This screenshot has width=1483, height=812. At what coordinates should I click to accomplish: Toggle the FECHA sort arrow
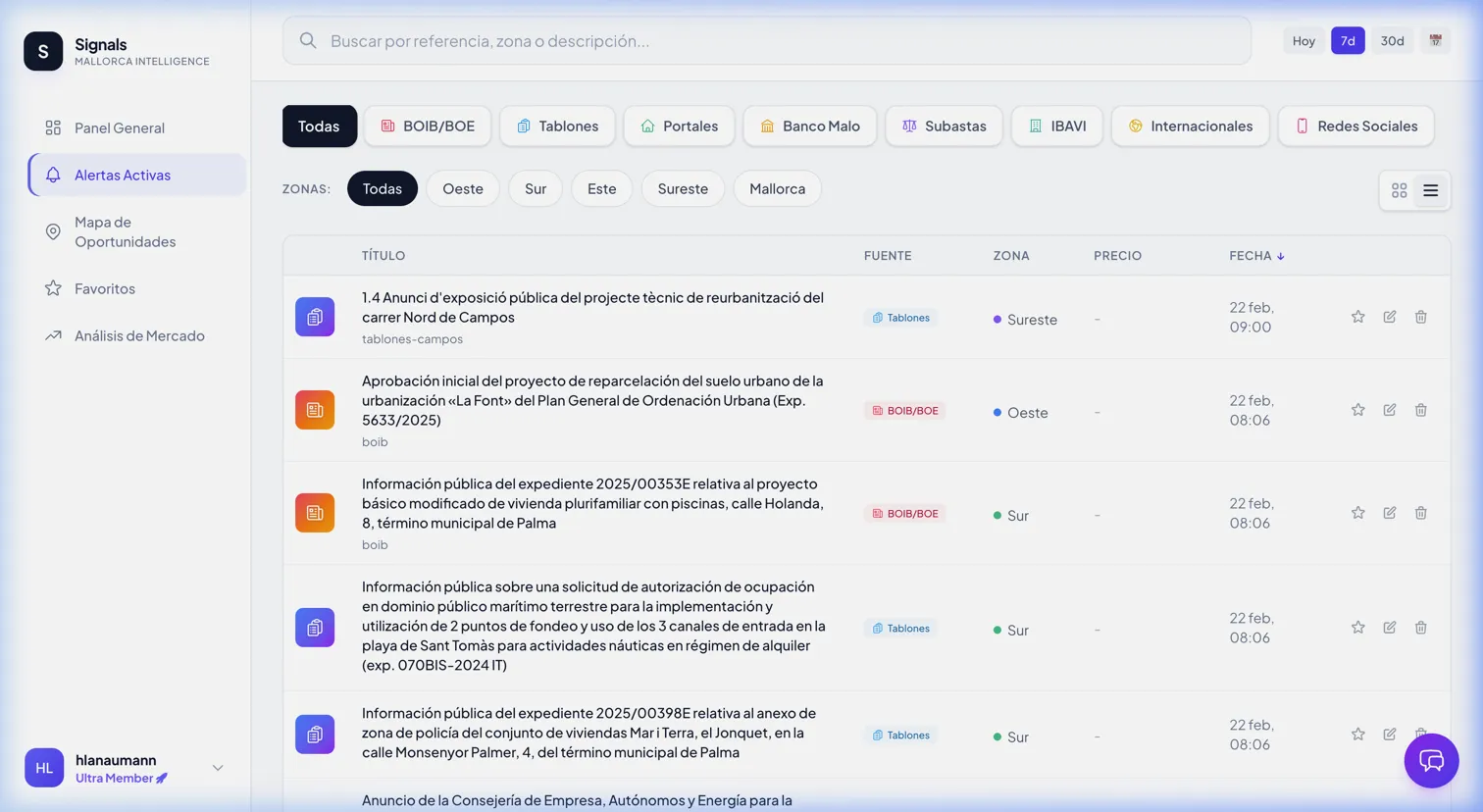[1281, 255]
